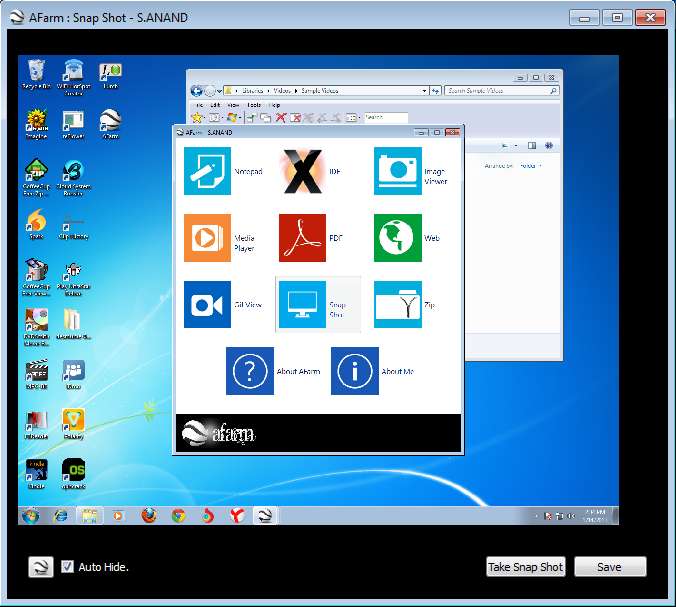676x607 pixels.
Task: Open the flame Spark desktop shortcut
Action: pyautogui.click(x=36, y=224)
